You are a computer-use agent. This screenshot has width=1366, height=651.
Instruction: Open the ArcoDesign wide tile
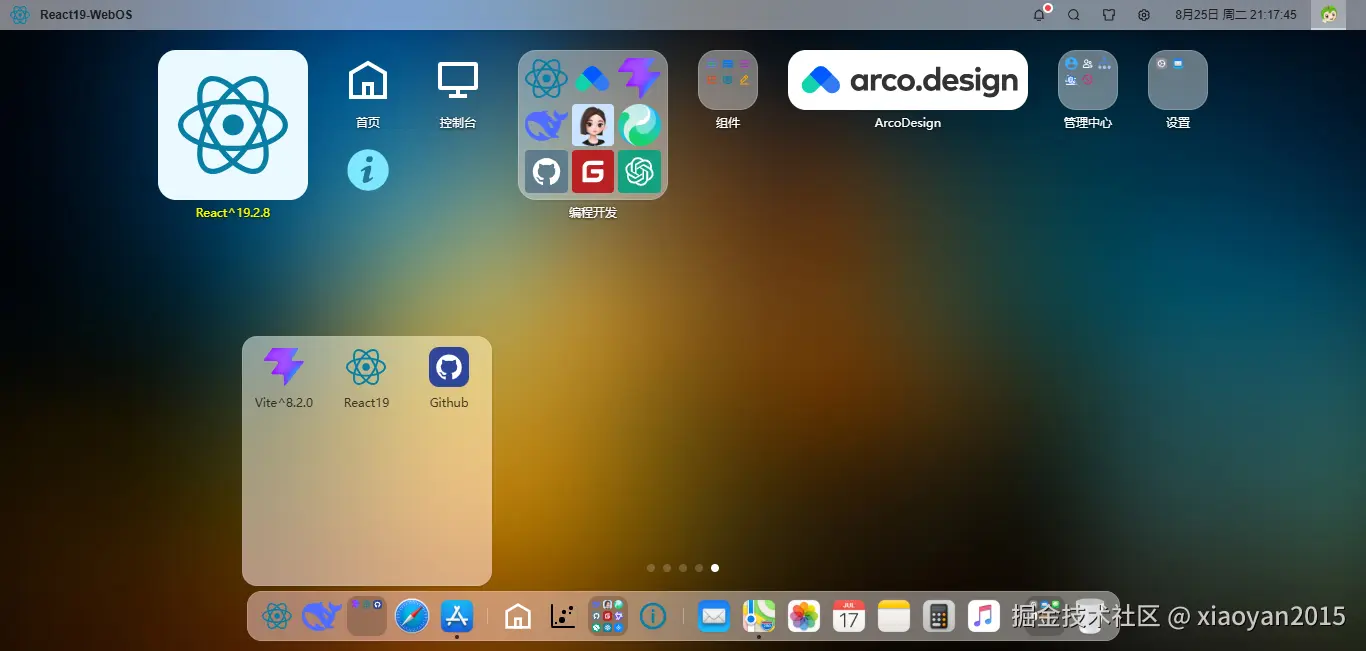[908, 80]
